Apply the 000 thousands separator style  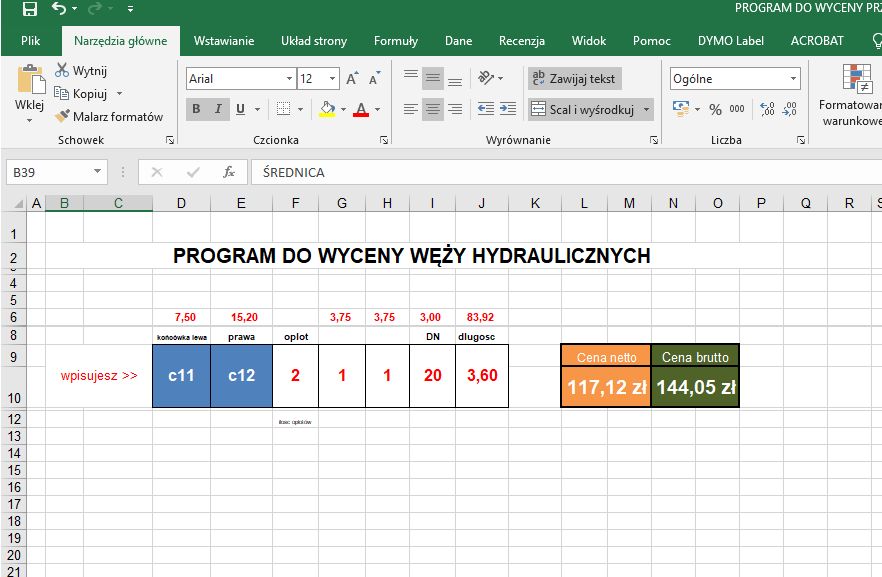coord(737,109)
